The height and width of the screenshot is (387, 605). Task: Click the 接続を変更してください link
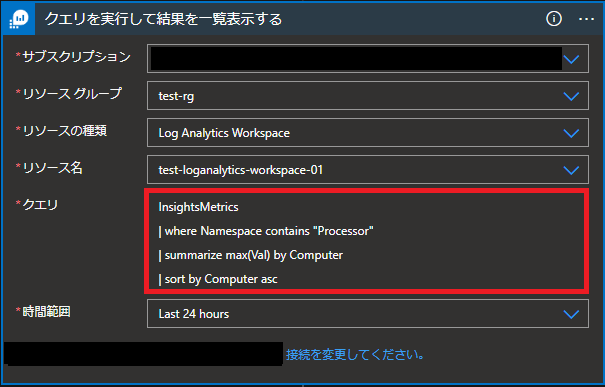pyautogui.click(x=355, y=354)
